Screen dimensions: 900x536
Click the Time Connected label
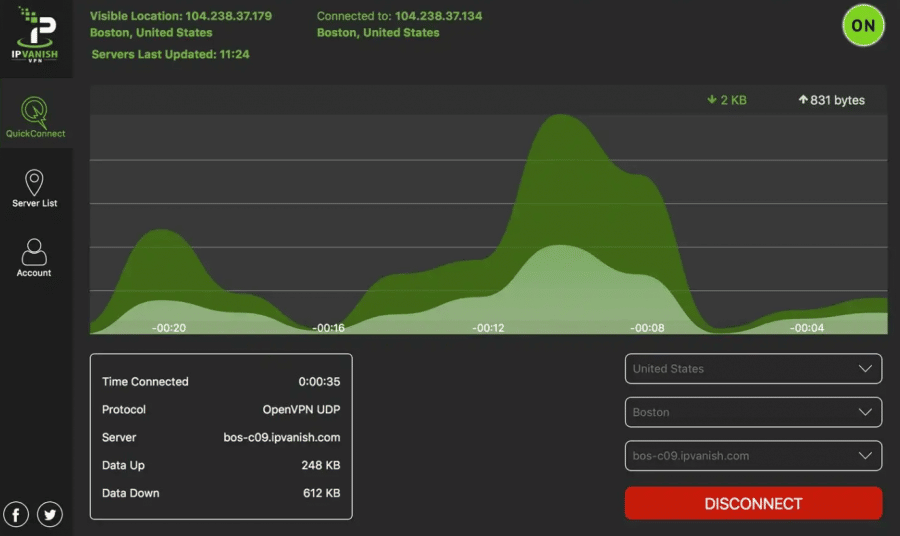click(145, 382)
